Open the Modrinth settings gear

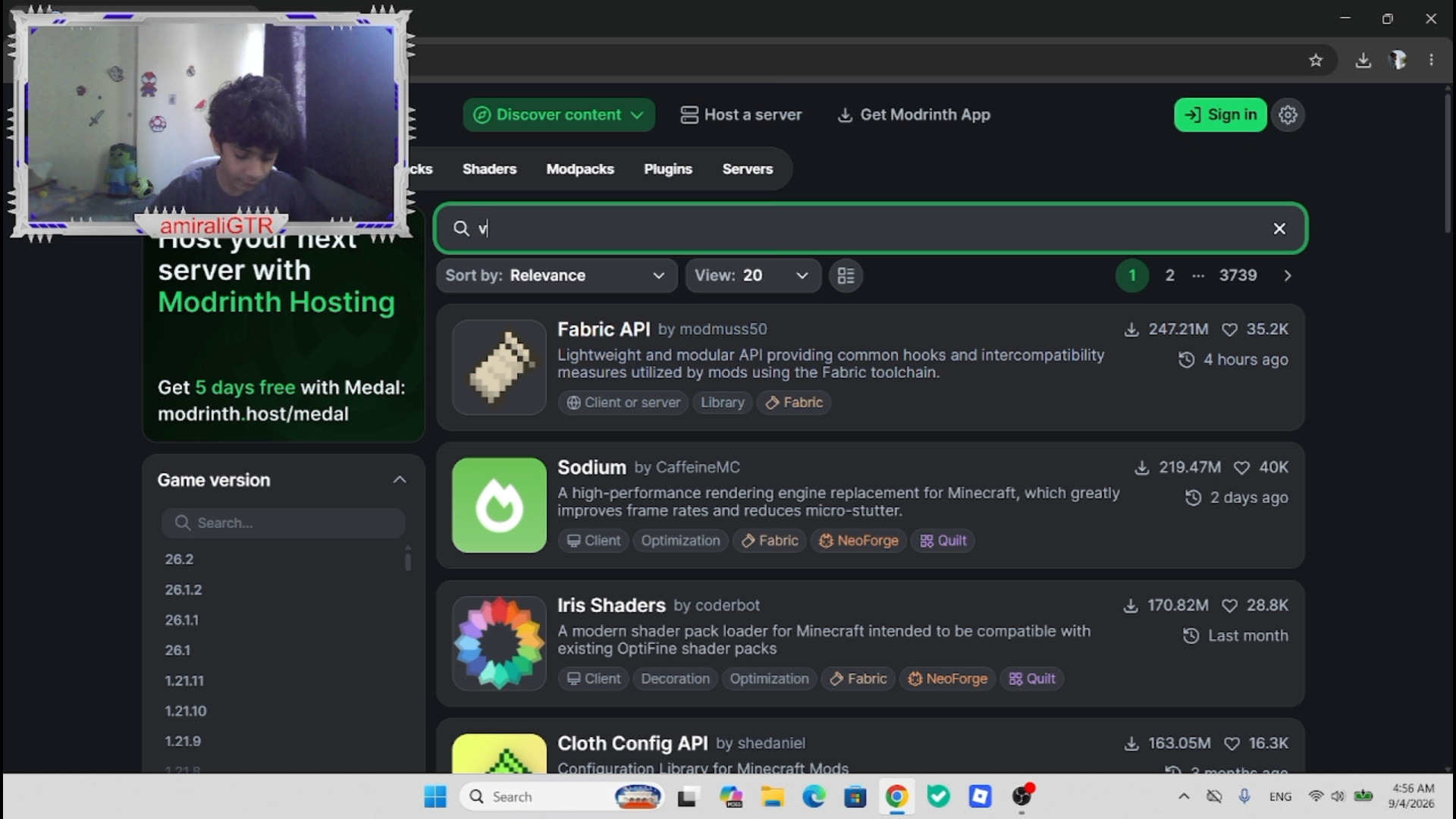pos(1288,115)
